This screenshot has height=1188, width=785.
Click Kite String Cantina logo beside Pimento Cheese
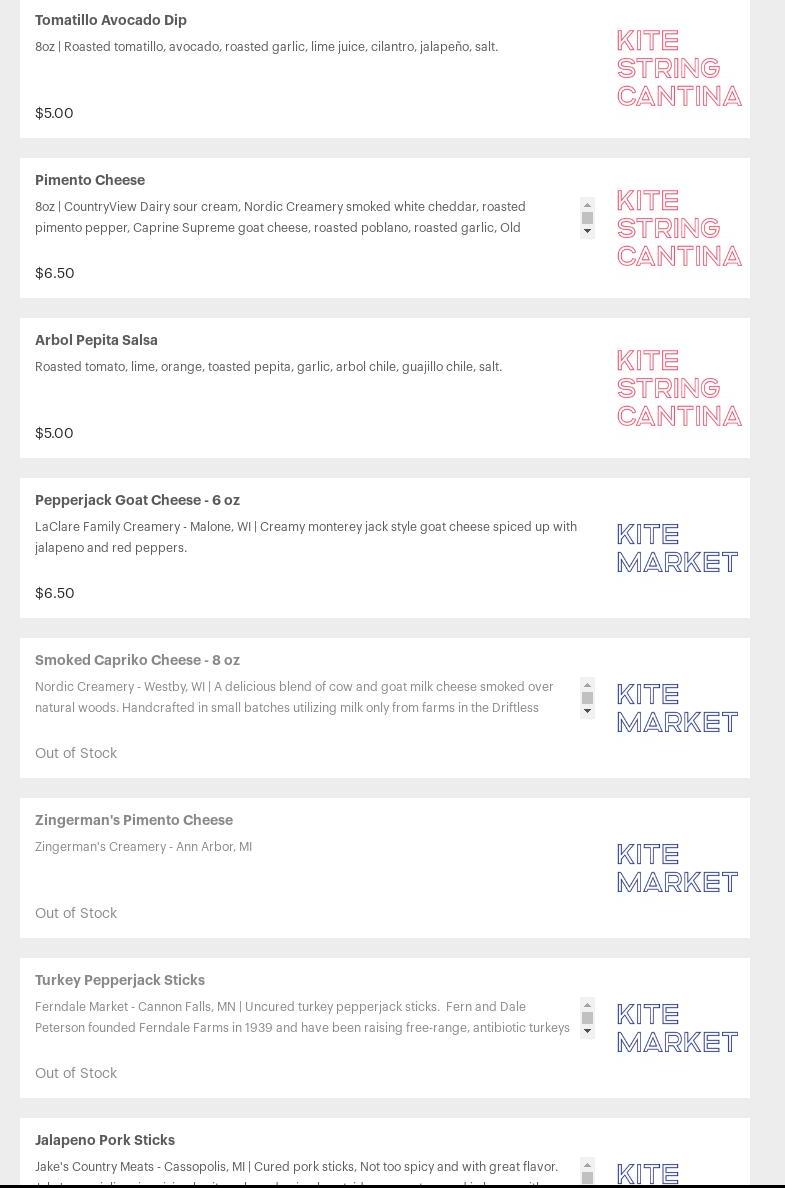click(678, 228)
